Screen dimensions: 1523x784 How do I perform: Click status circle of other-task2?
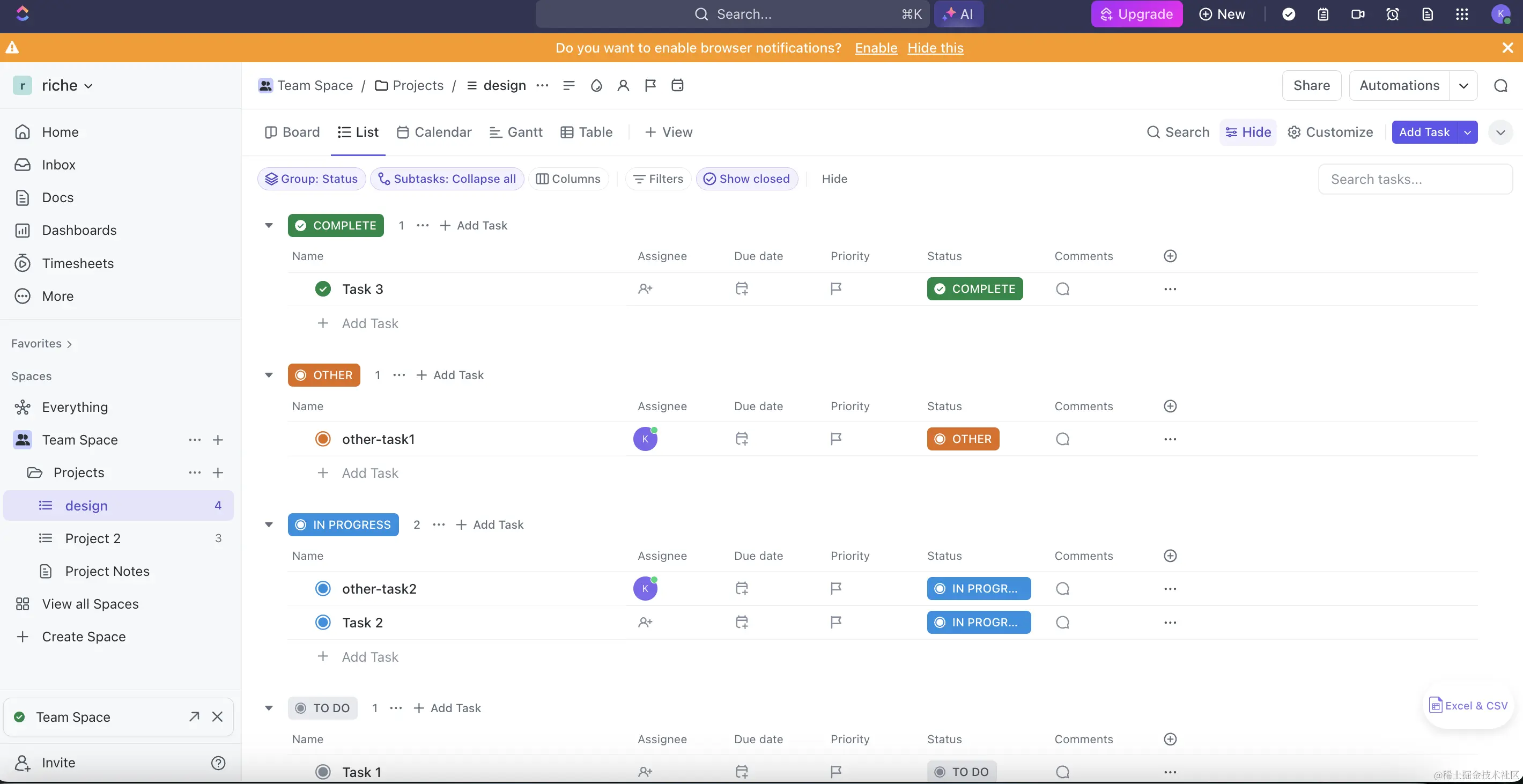pos(323,588)
